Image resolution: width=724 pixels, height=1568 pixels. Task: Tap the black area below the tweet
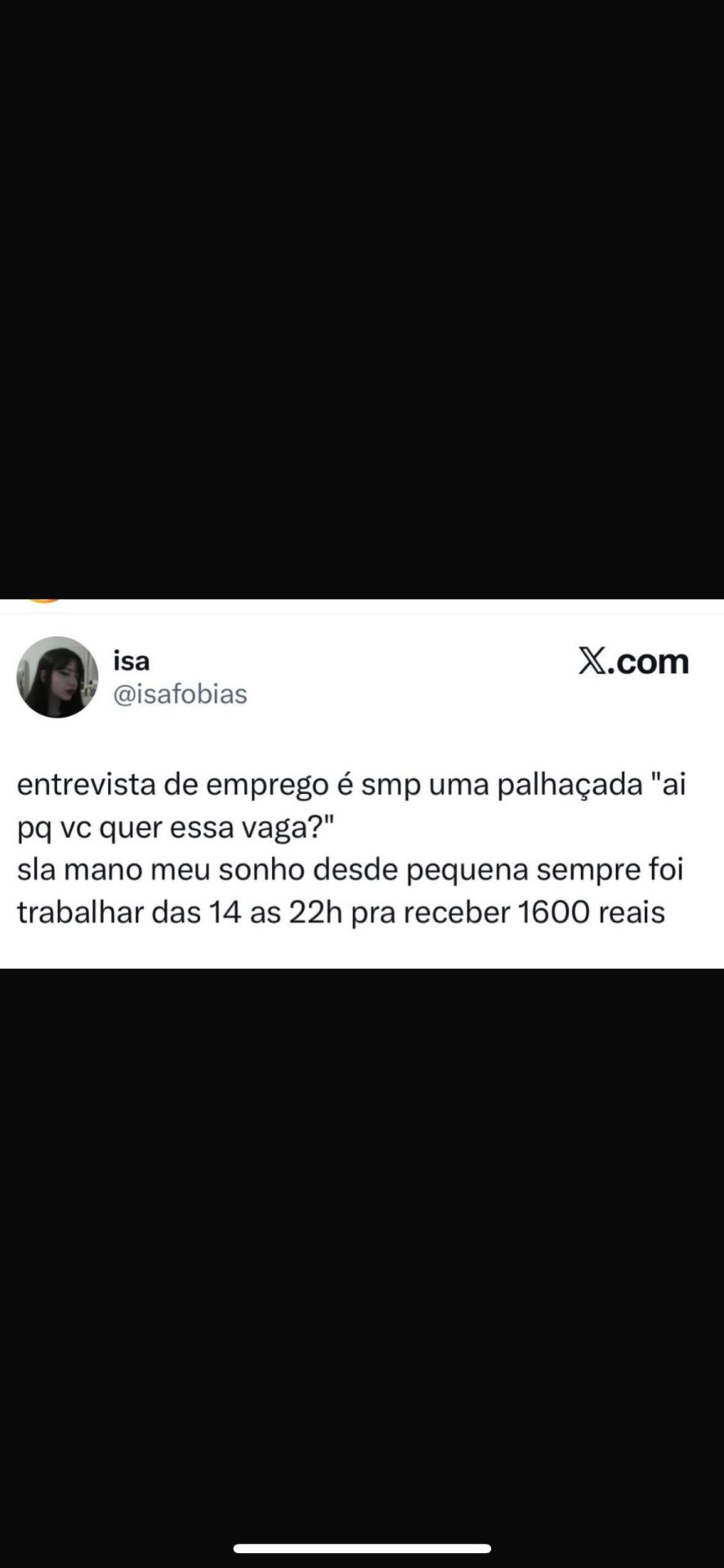pyautogui.click(x=362, y=1249)
